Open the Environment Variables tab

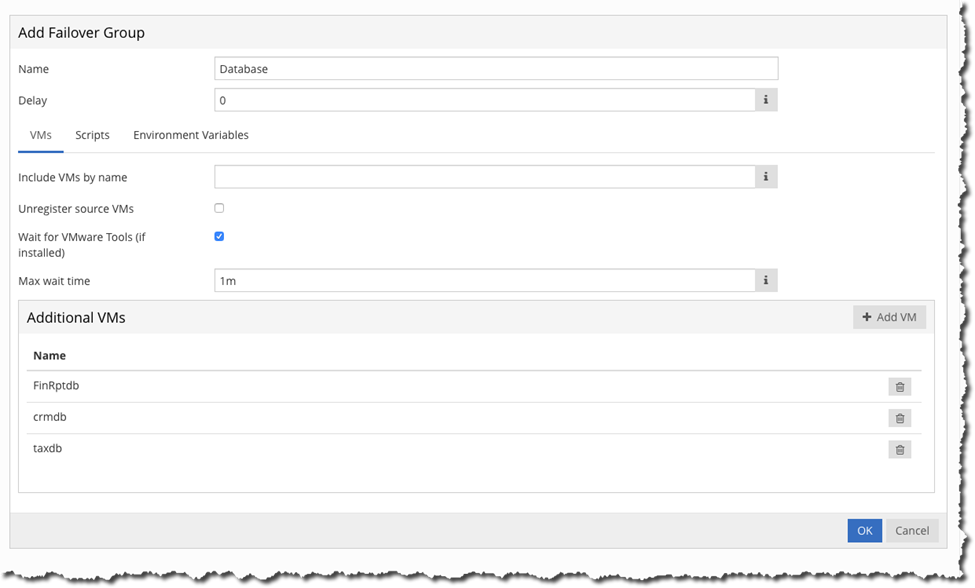191,135
